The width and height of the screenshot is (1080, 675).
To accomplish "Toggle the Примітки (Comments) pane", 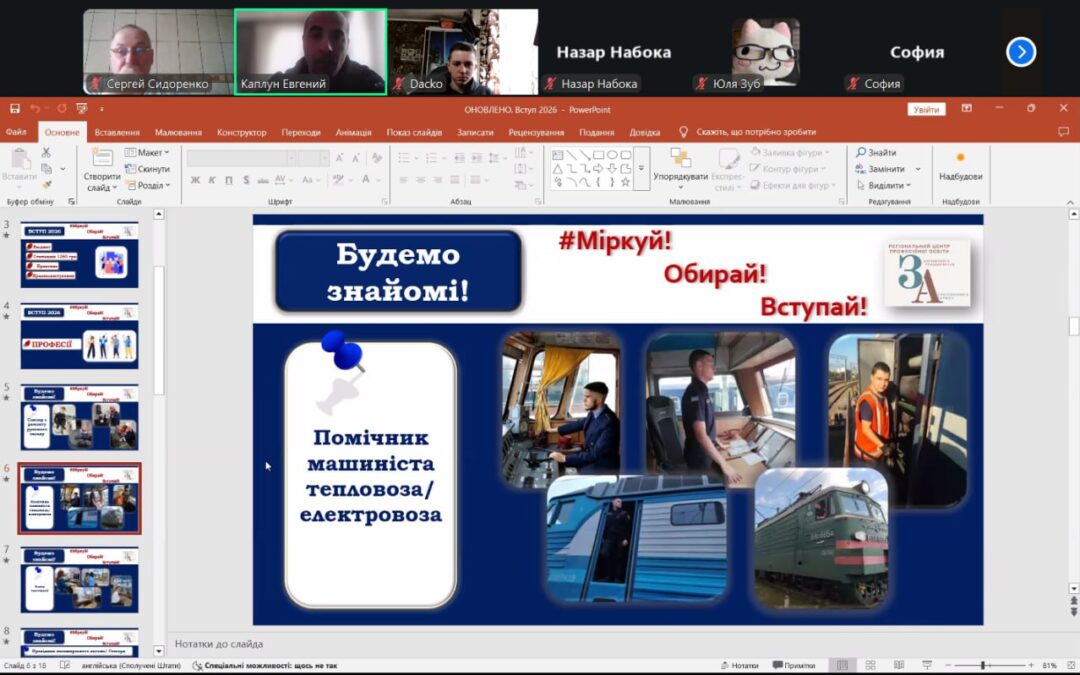I will (x=793, y=665).
